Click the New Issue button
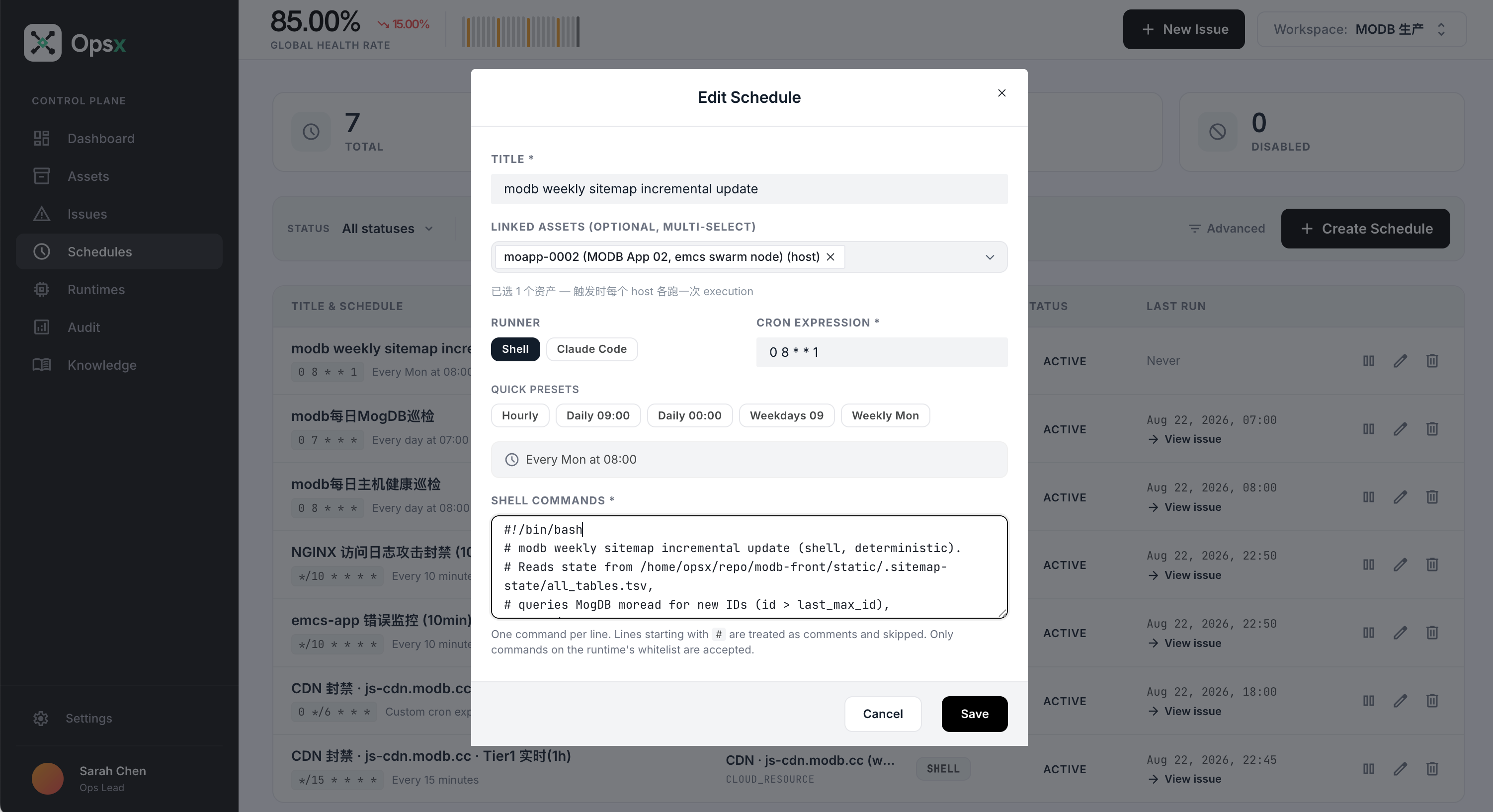 pyautogui.click(x=1183, y=29)
